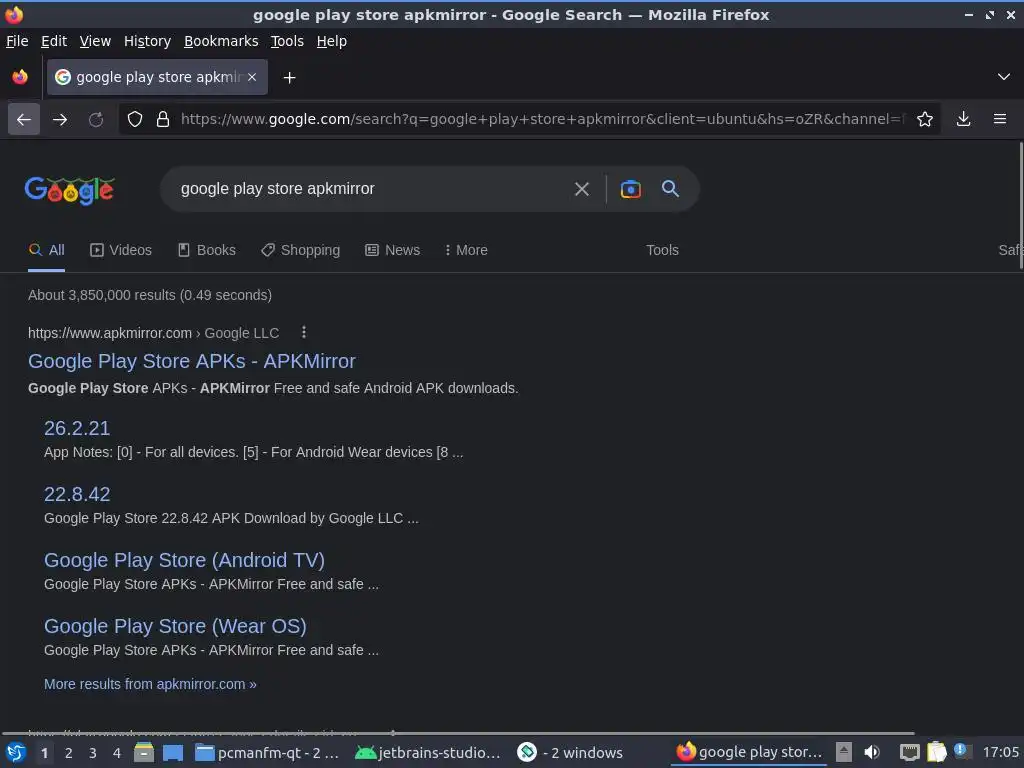The image size is (1024, 768).
Task: Switch to Videos search results
Action: click(x=121, y=250)
